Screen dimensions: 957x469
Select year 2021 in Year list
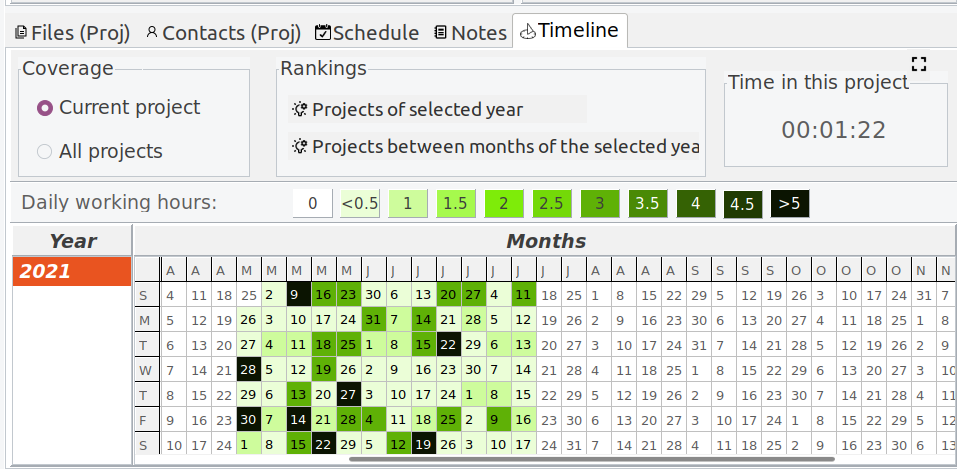coord(72,271)
